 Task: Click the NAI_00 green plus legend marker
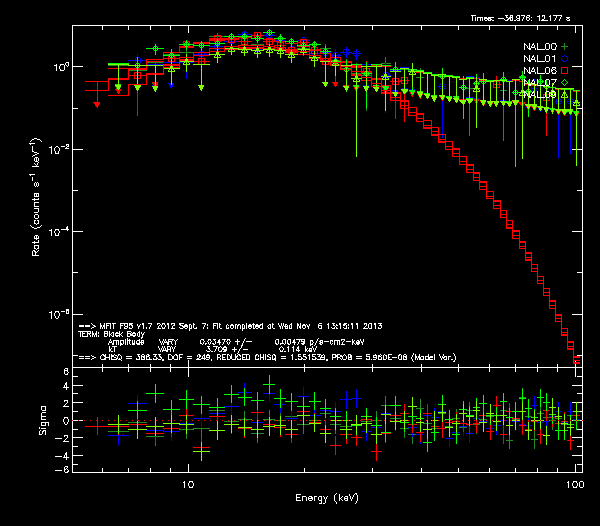(565, 46)
